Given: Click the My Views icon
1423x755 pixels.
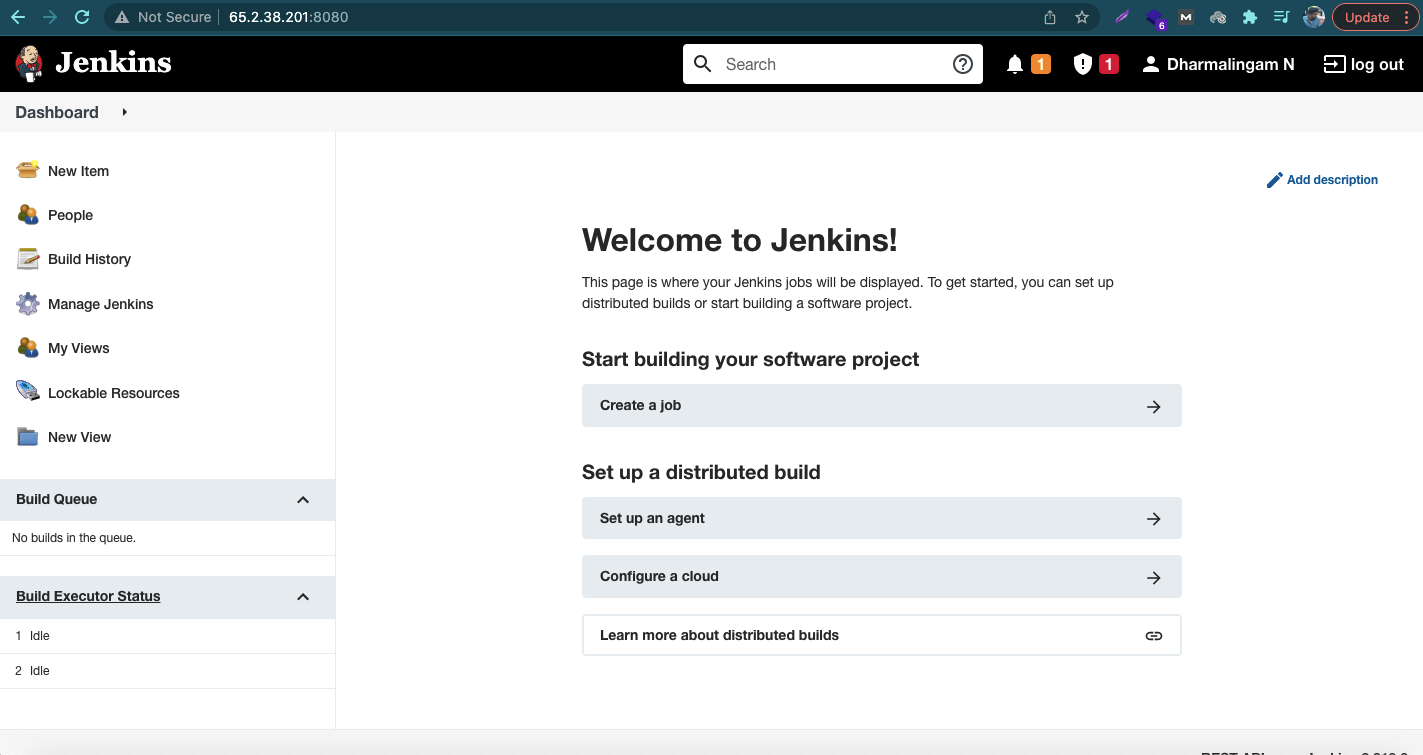Looking at the screenshot, I should point(28,347).
